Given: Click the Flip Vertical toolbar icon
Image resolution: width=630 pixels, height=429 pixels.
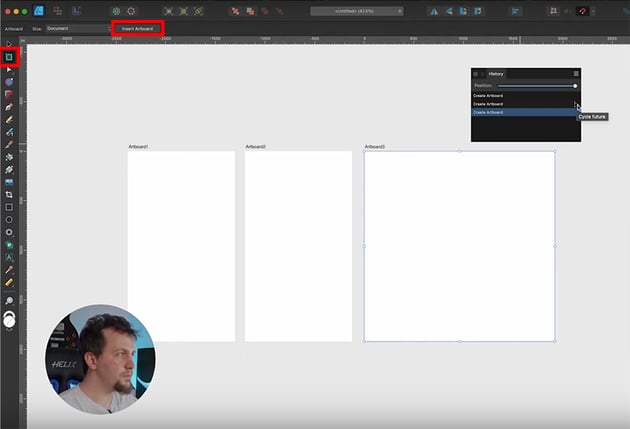Looking at the screenshot, I should tap(449, 11).
